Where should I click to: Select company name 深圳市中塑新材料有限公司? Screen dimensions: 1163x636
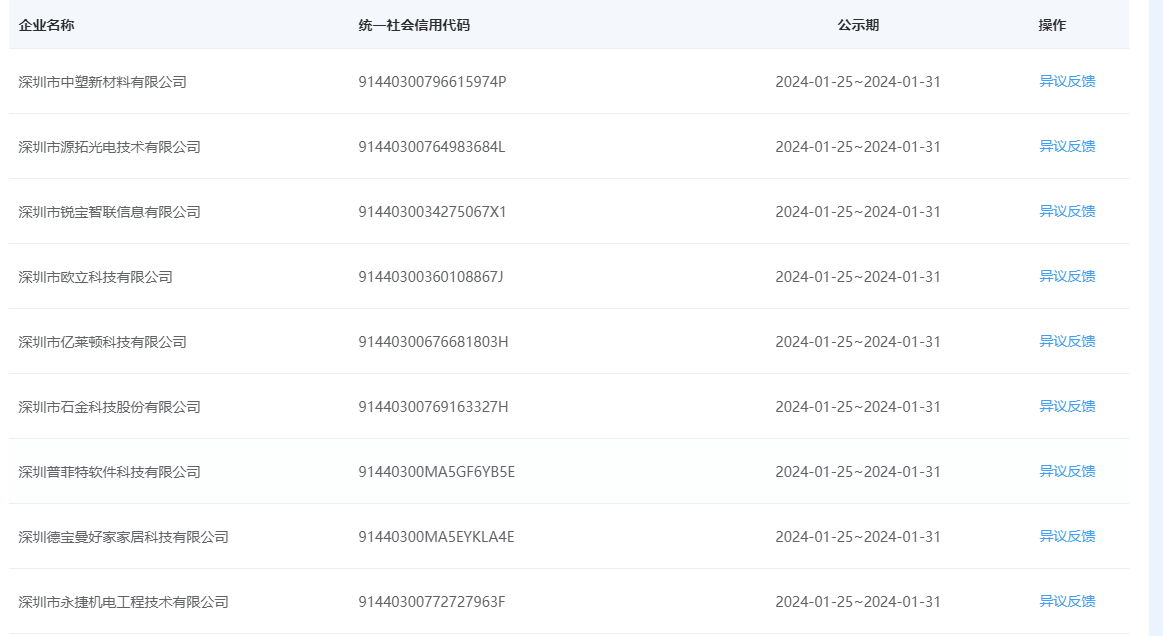(x=102, y=82)
